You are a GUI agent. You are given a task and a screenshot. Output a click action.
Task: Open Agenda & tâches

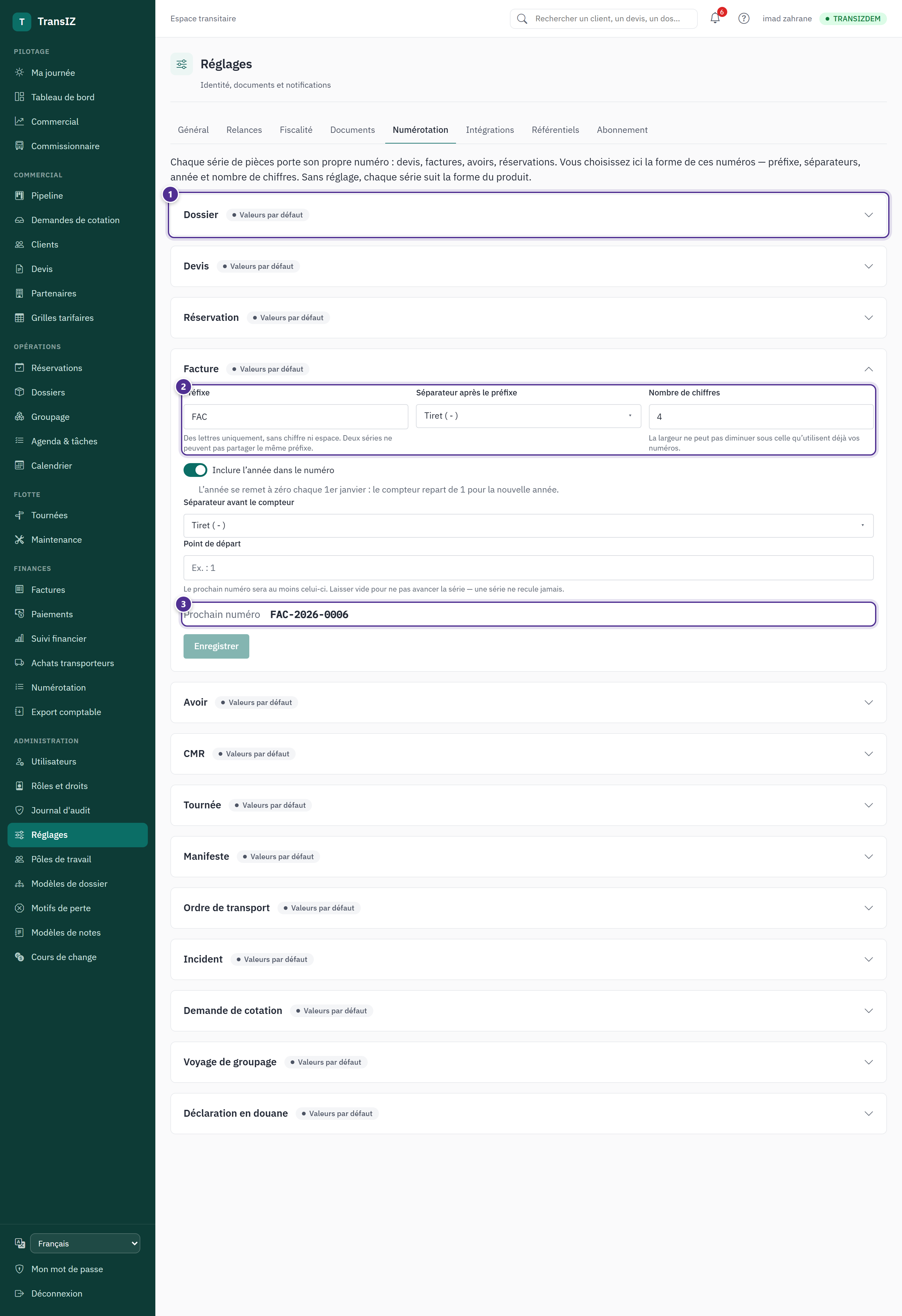(78, 441)
